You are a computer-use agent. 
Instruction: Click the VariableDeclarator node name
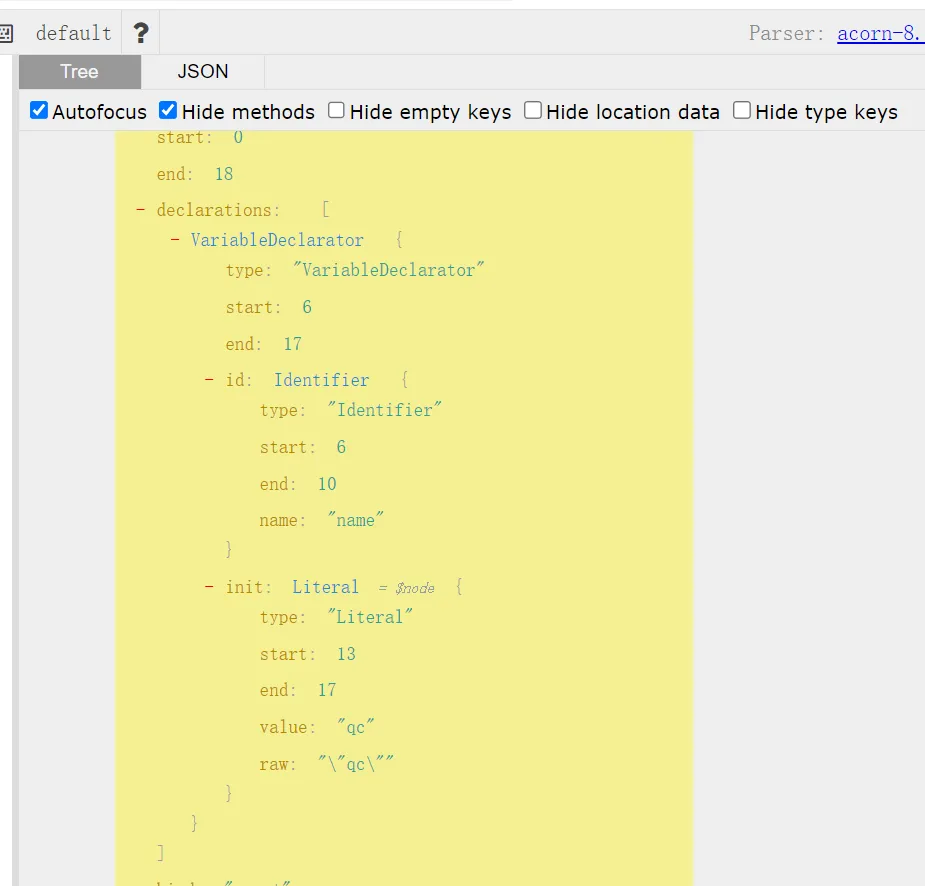pos(277,240)
